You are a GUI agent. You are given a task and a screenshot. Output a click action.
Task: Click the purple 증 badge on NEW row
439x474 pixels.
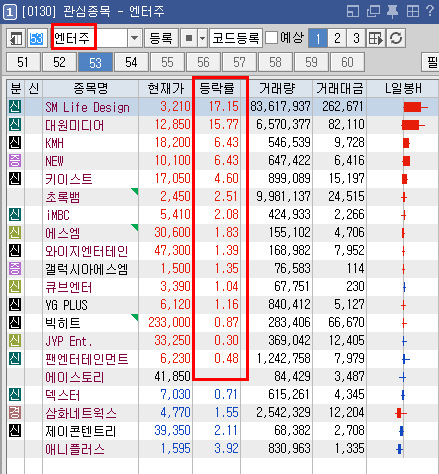(x=15, y=161)
